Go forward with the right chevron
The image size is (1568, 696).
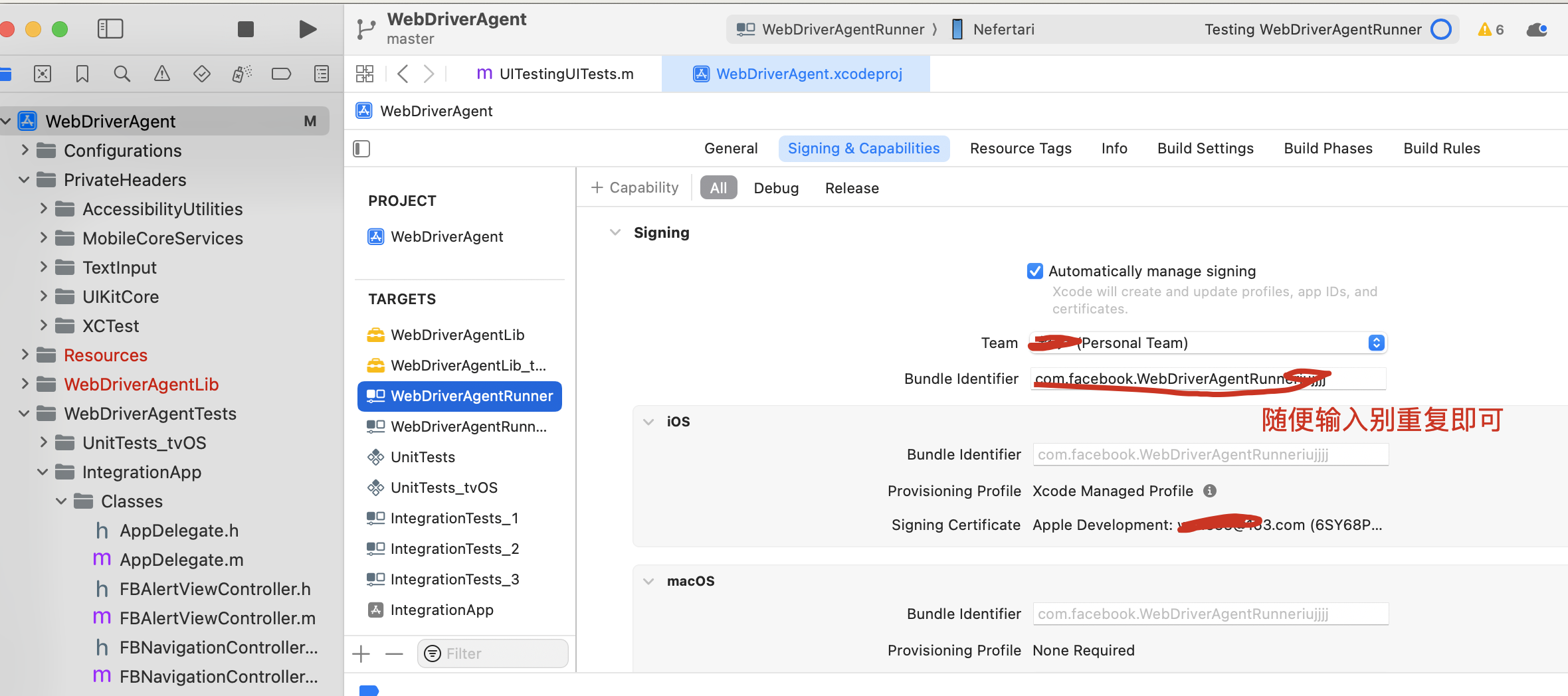click(429, 74)
